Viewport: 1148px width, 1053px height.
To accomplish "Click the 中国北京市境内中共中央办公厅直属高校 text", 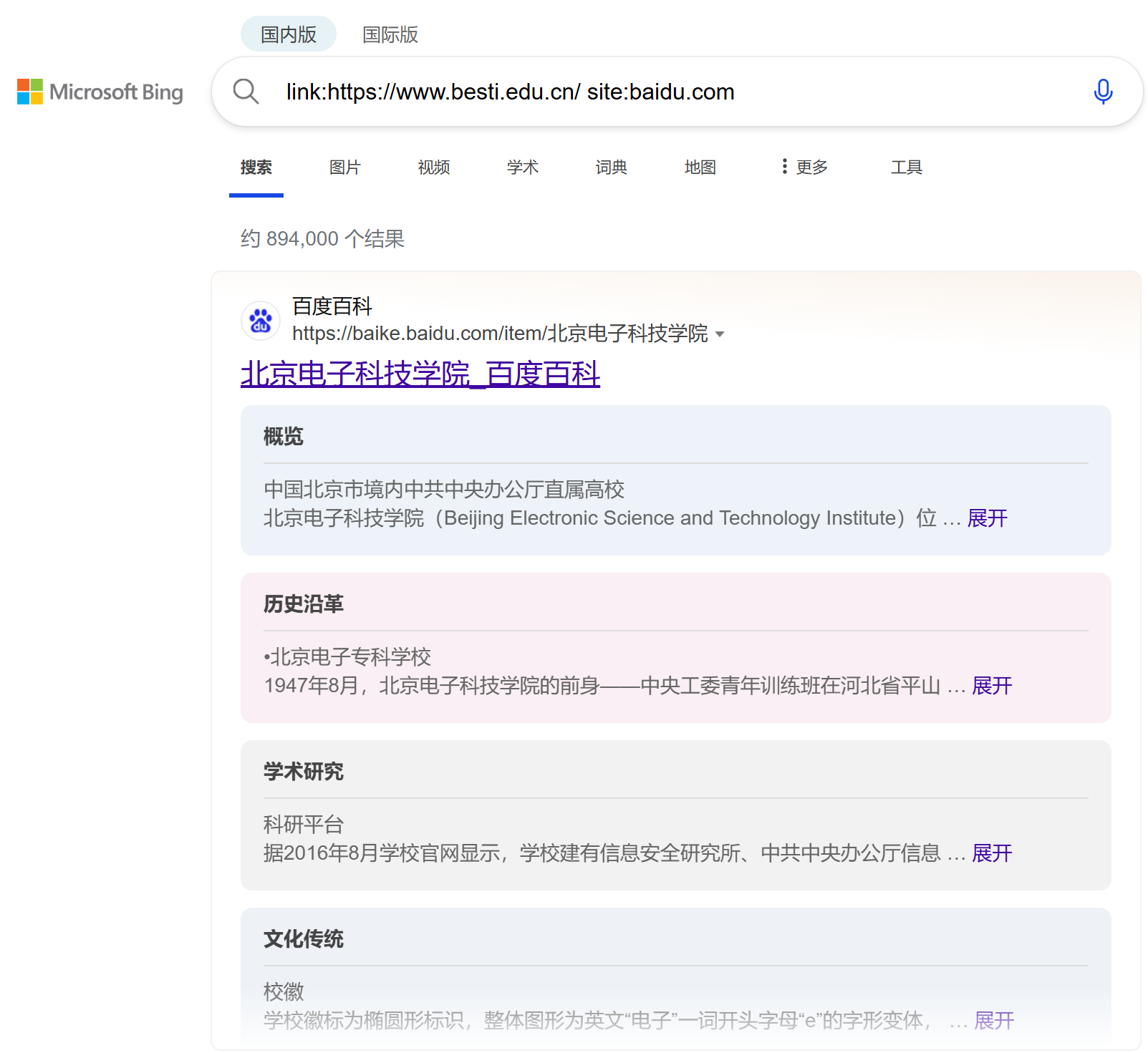I will click(x=444, y=489).
